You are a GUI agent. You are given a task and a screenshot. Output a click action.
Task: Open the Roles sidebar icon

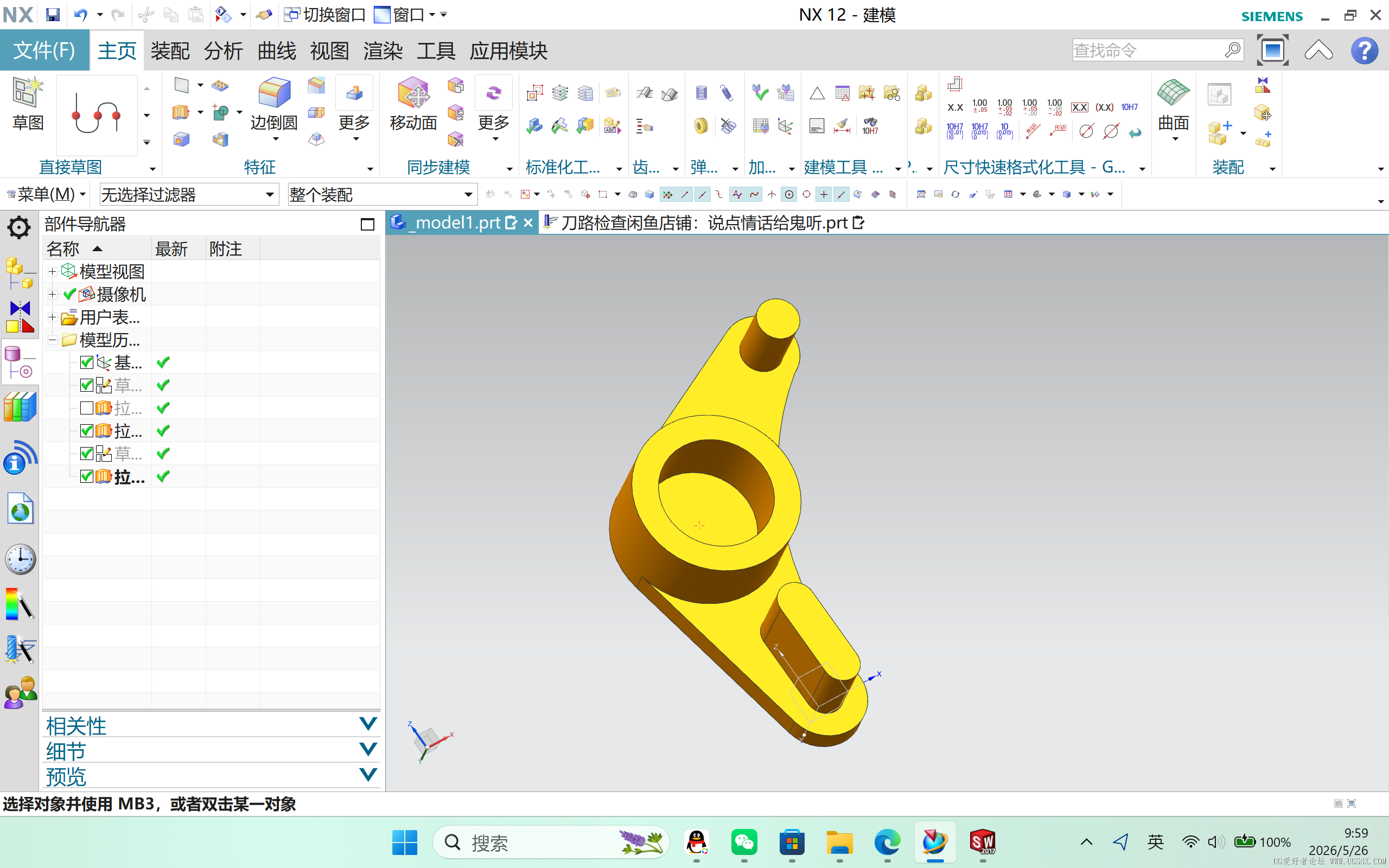pos(20,692)
